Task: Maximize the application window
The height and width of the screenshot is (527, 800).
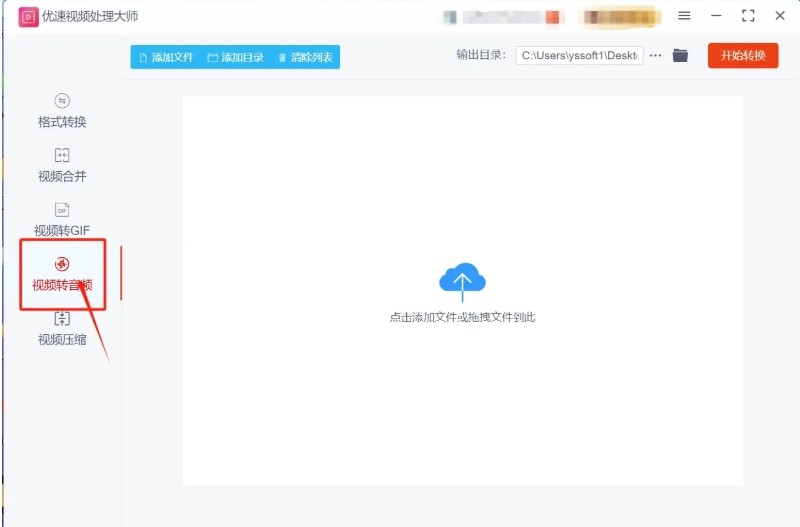Action: pos(747,16)
